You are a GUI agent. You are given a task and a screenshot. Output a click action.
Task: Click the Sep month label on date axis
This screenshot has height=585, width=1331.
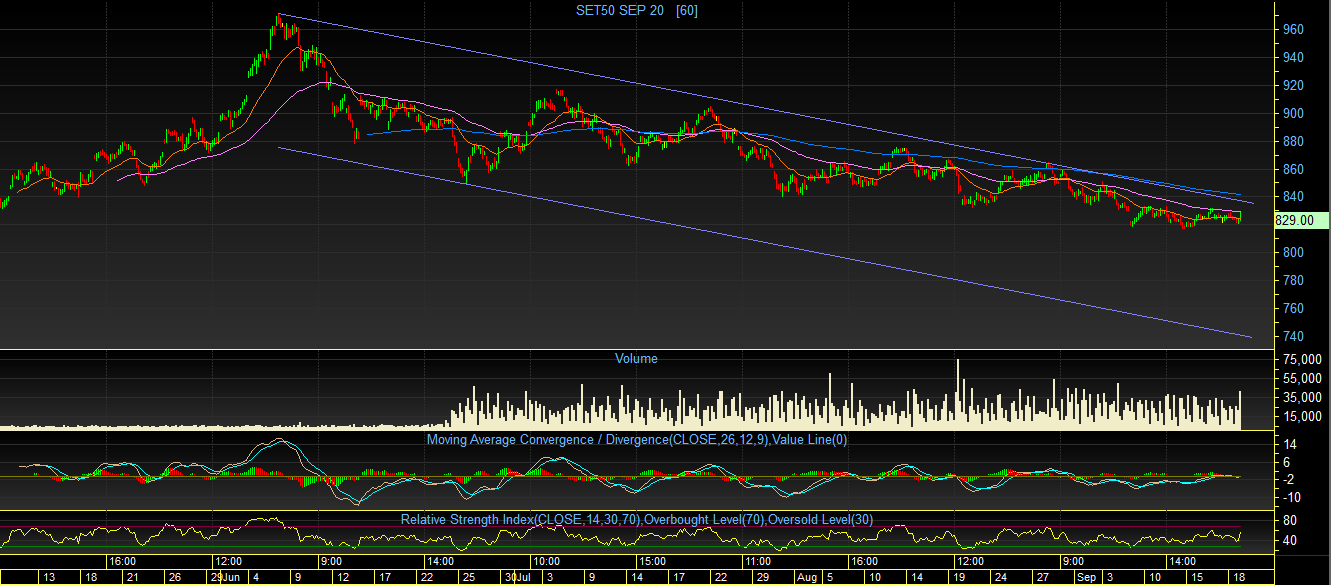[1087, 577]
